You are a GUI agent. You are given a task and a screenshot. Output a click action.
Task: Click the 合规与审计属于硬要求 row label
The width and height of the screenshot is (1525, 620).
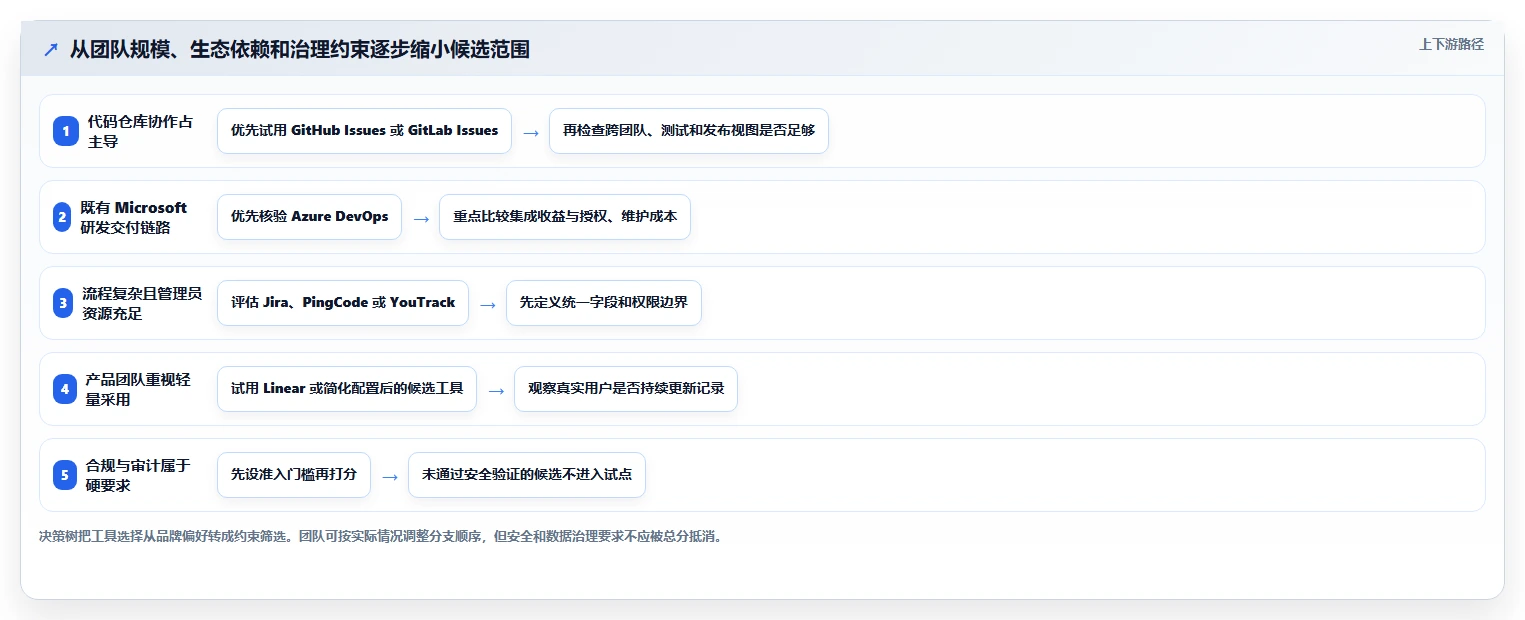[138, 475]
